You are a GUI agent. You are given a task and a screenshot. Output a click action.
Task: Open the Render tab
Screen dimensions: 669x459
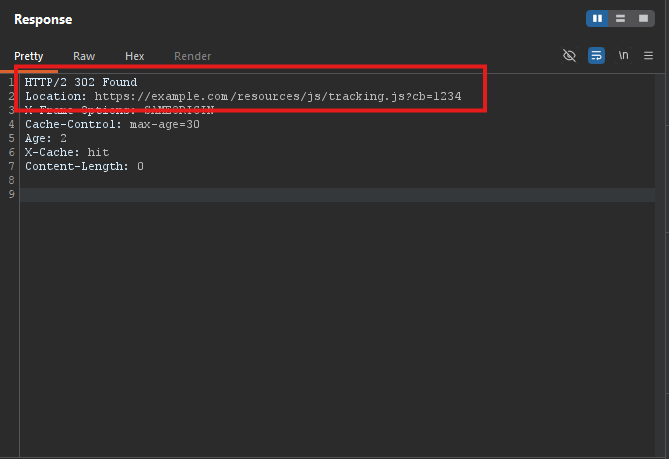tap(192, 56)
